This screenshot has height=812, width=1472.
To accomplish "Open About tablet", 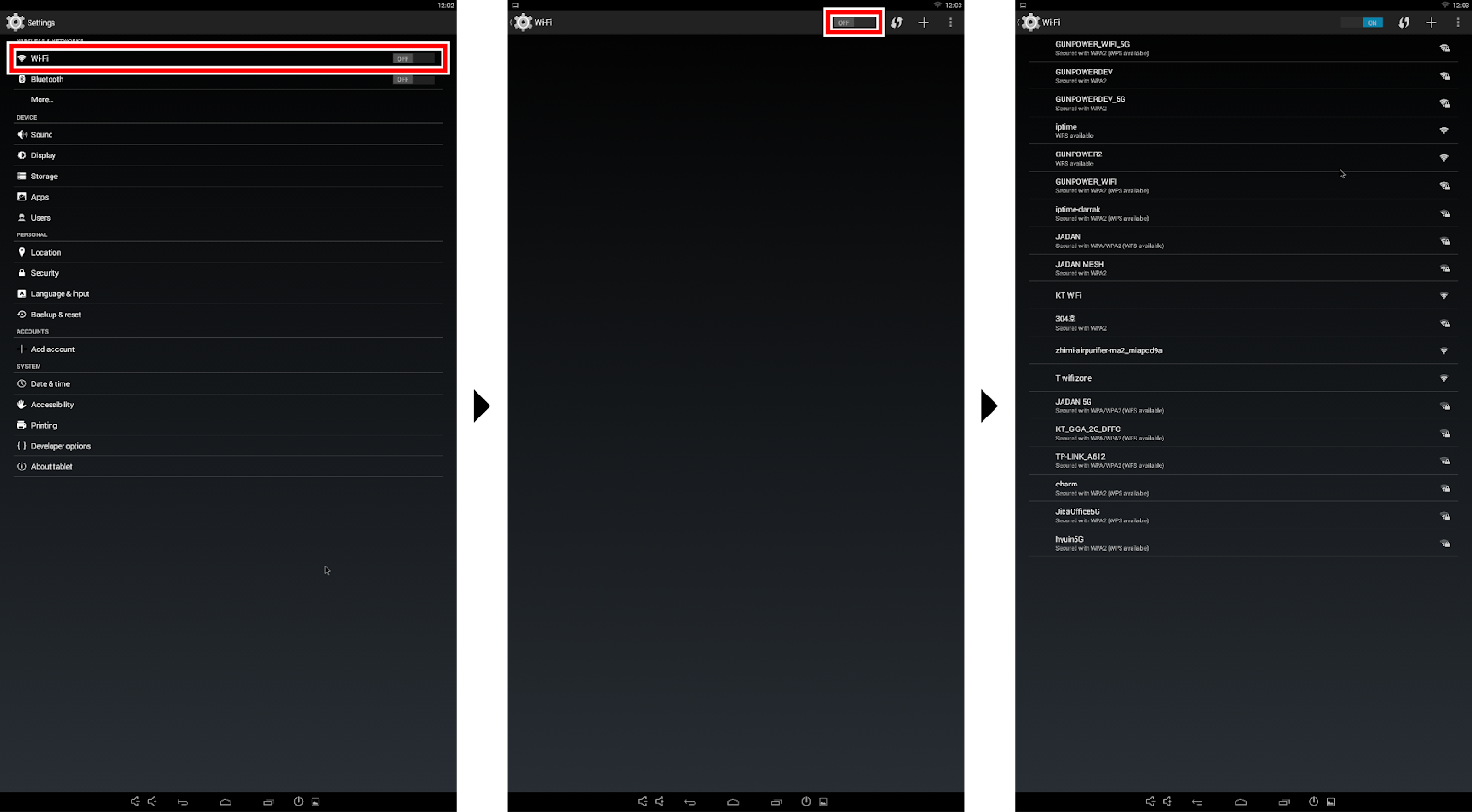I will click(228, 467).
